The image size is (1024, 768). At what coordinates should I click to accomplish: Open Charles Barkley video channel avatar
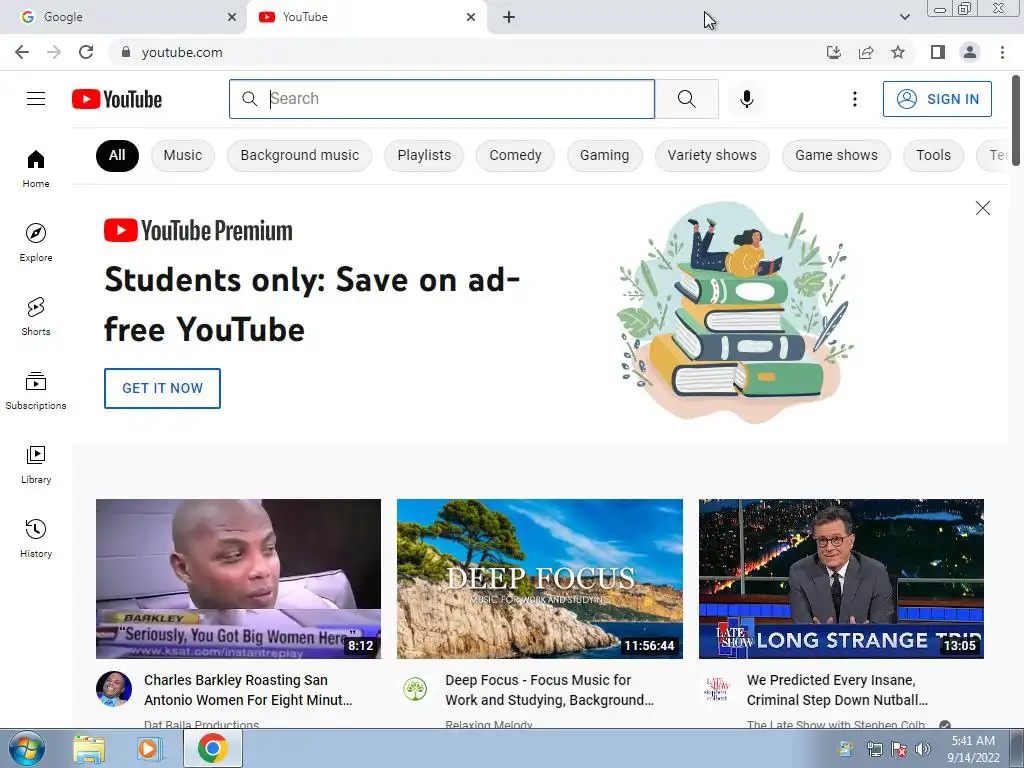(x=114, y=688)
